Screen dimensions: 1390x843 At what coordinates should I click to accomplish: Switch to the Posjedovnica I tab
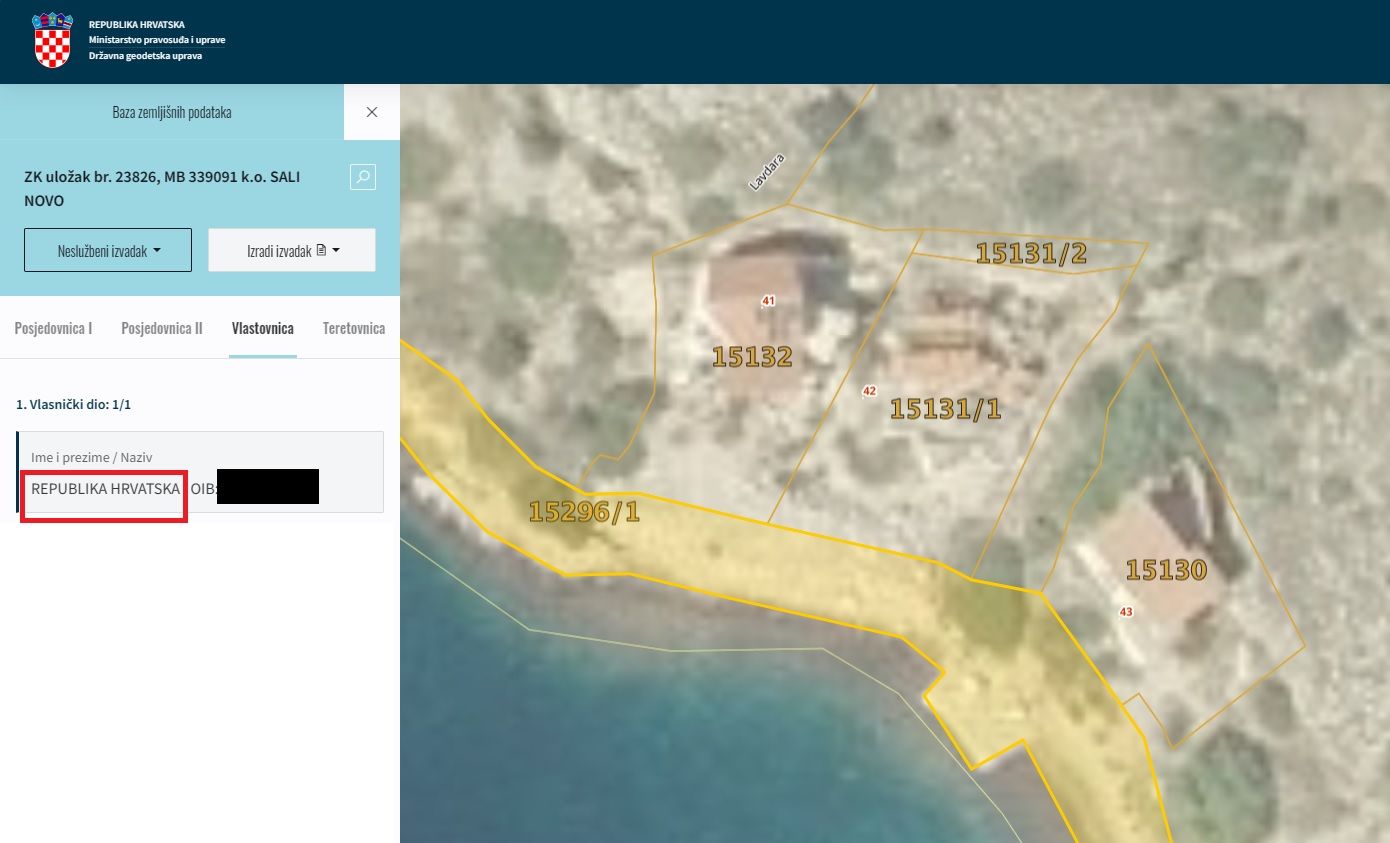(x=53, y=328)
